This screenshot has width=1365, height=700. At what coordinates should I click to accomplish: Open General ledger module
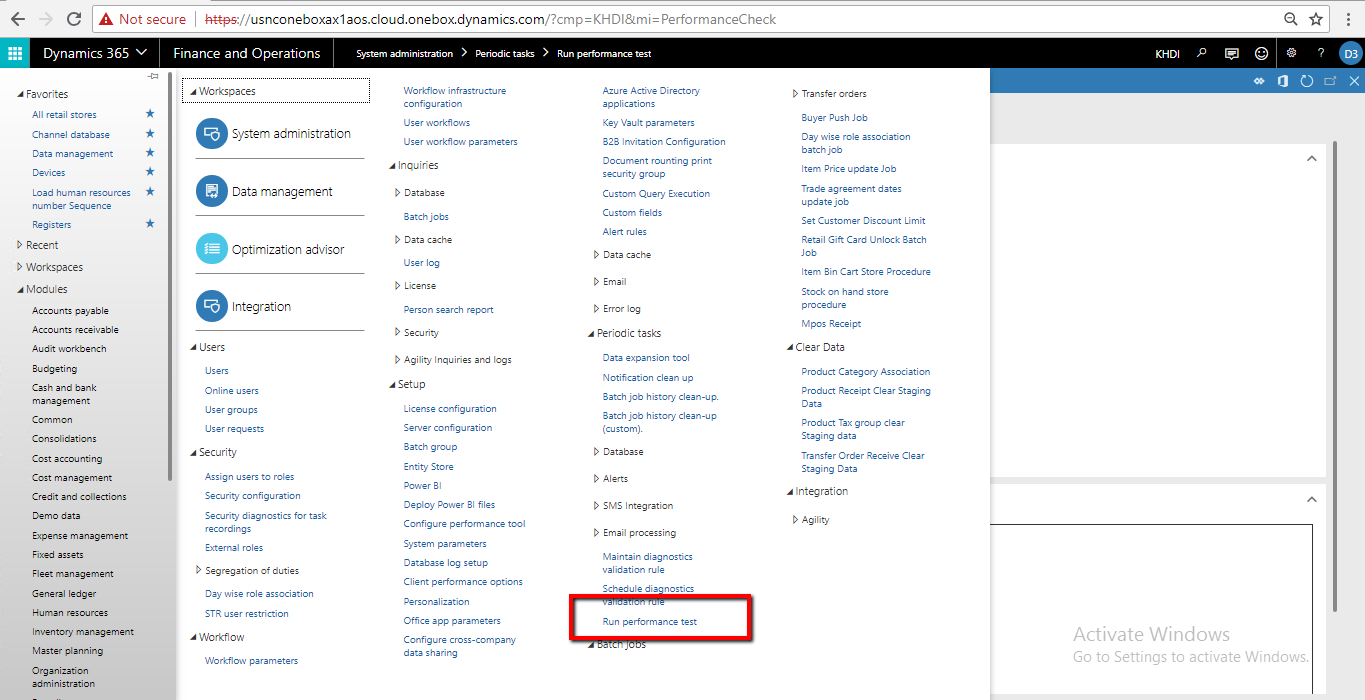(x=64, y=593)
